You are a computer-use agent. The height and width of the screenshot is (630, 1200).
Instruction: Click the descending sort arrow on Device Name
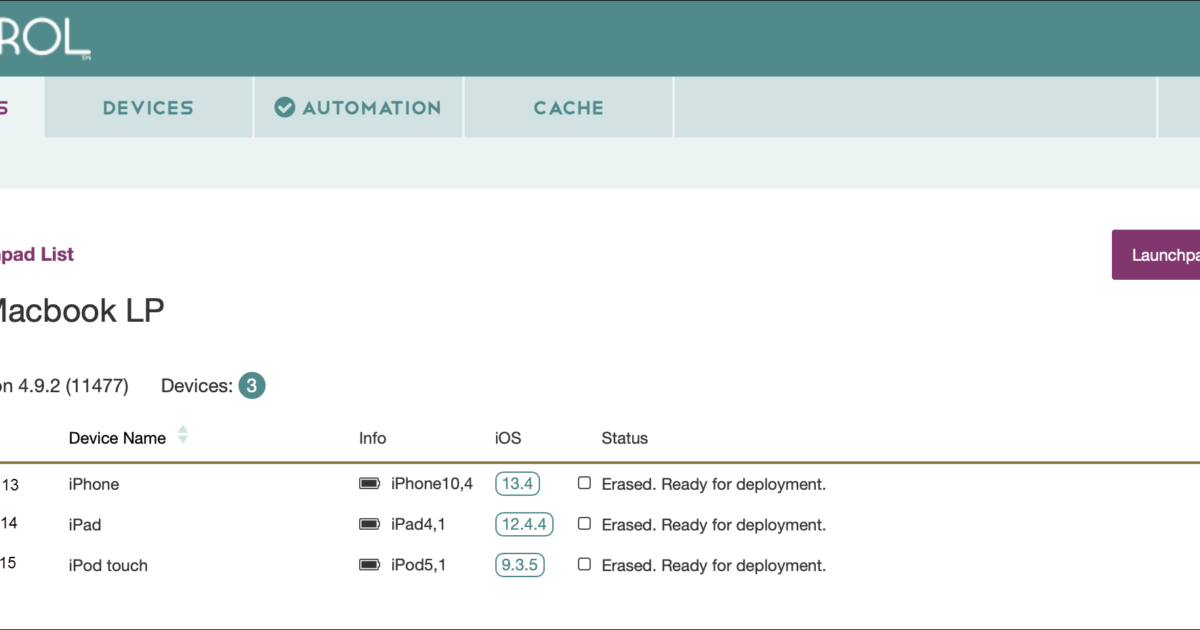point(183,440)
